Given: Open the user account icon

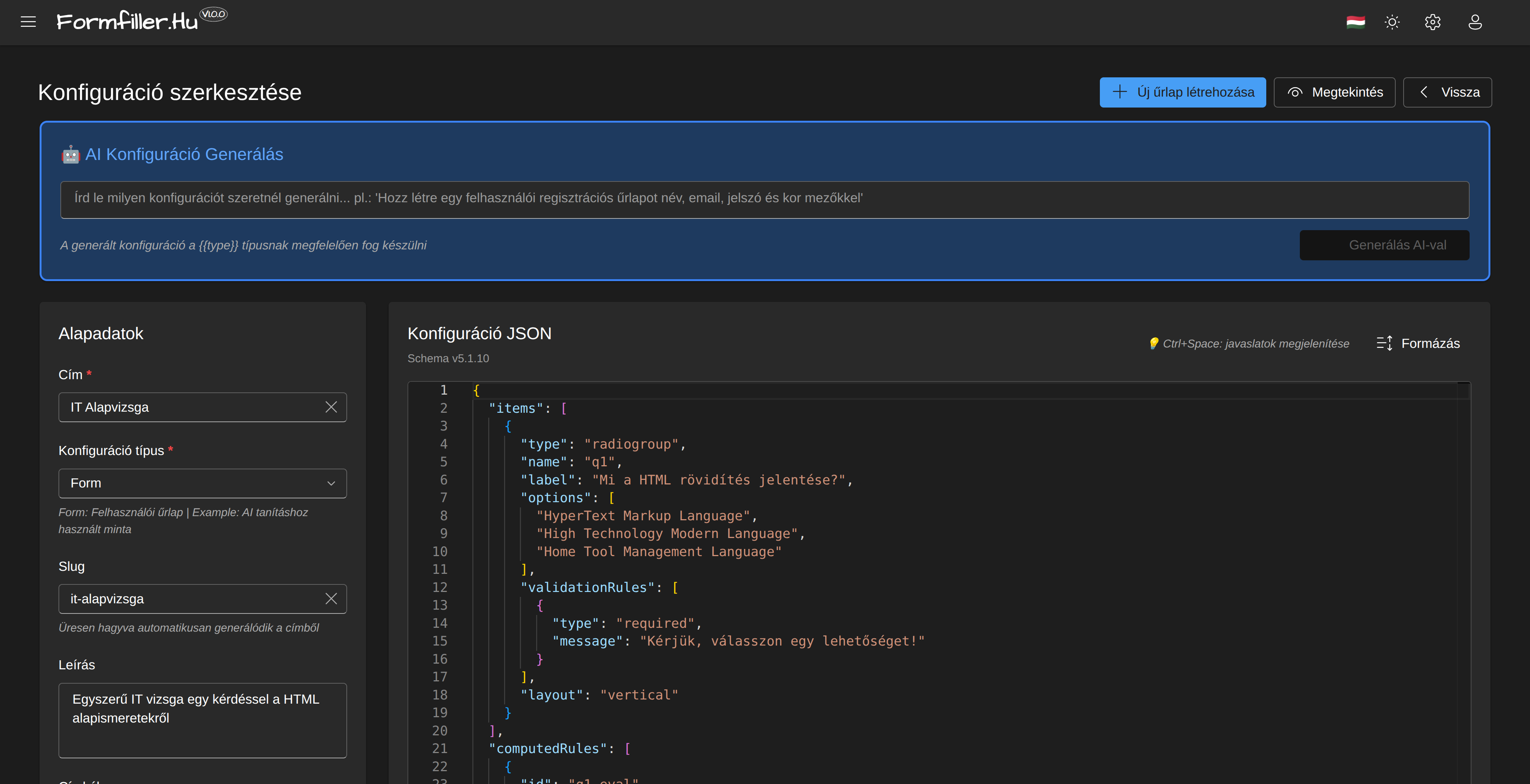Looking at the screenshot, I should [1475, 22].
